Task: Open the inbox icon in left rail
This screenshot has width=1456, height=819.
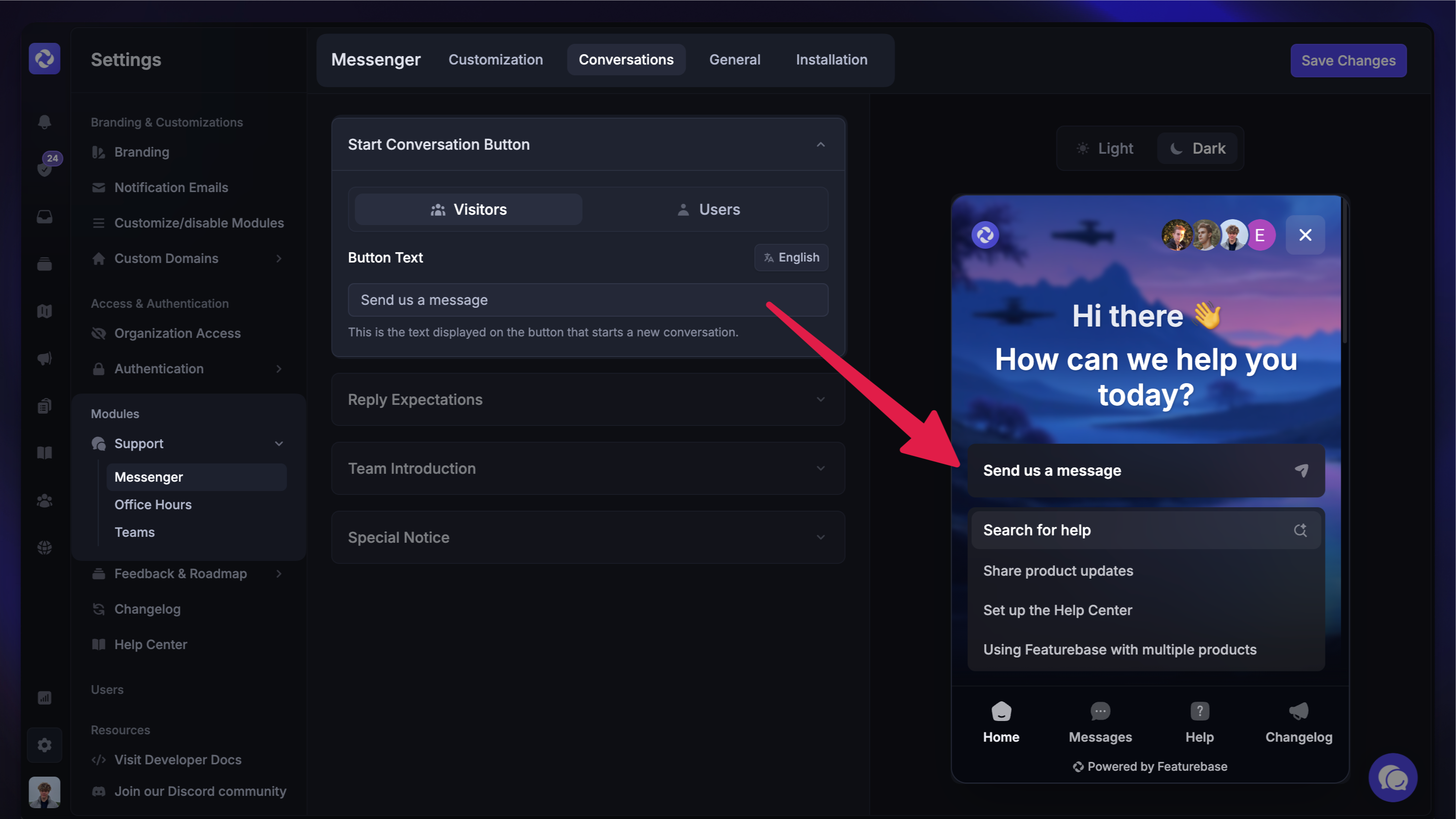Action: [x=45, y=217]
